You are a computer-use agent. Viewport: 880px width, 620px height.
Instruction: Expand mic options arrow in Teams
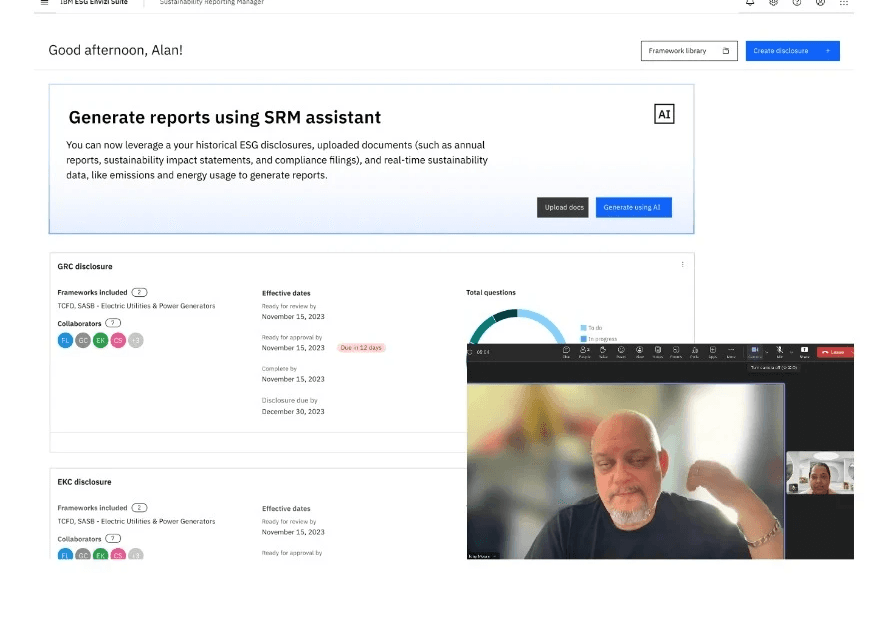tap(791, 352)
